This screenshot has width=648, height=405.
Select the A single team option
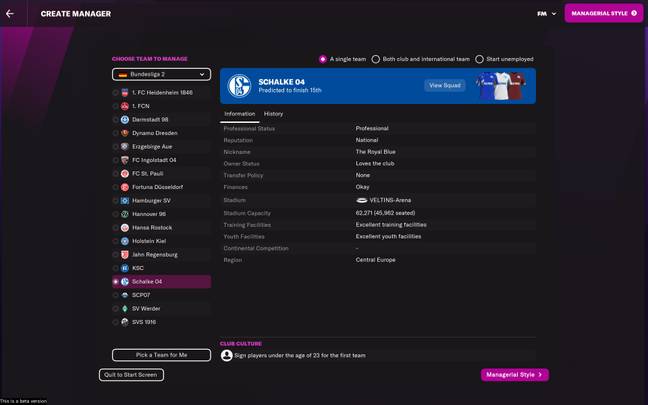[x=342, y=59]
